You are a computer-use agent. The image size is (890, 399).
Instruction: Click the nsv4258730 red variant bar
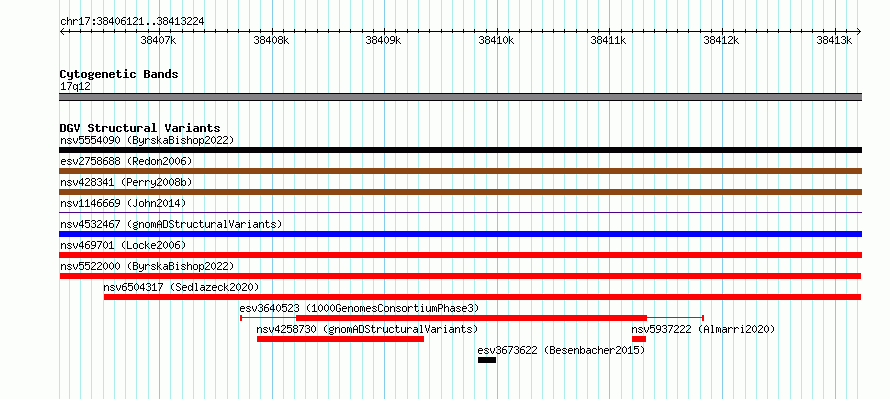point(341,339)
